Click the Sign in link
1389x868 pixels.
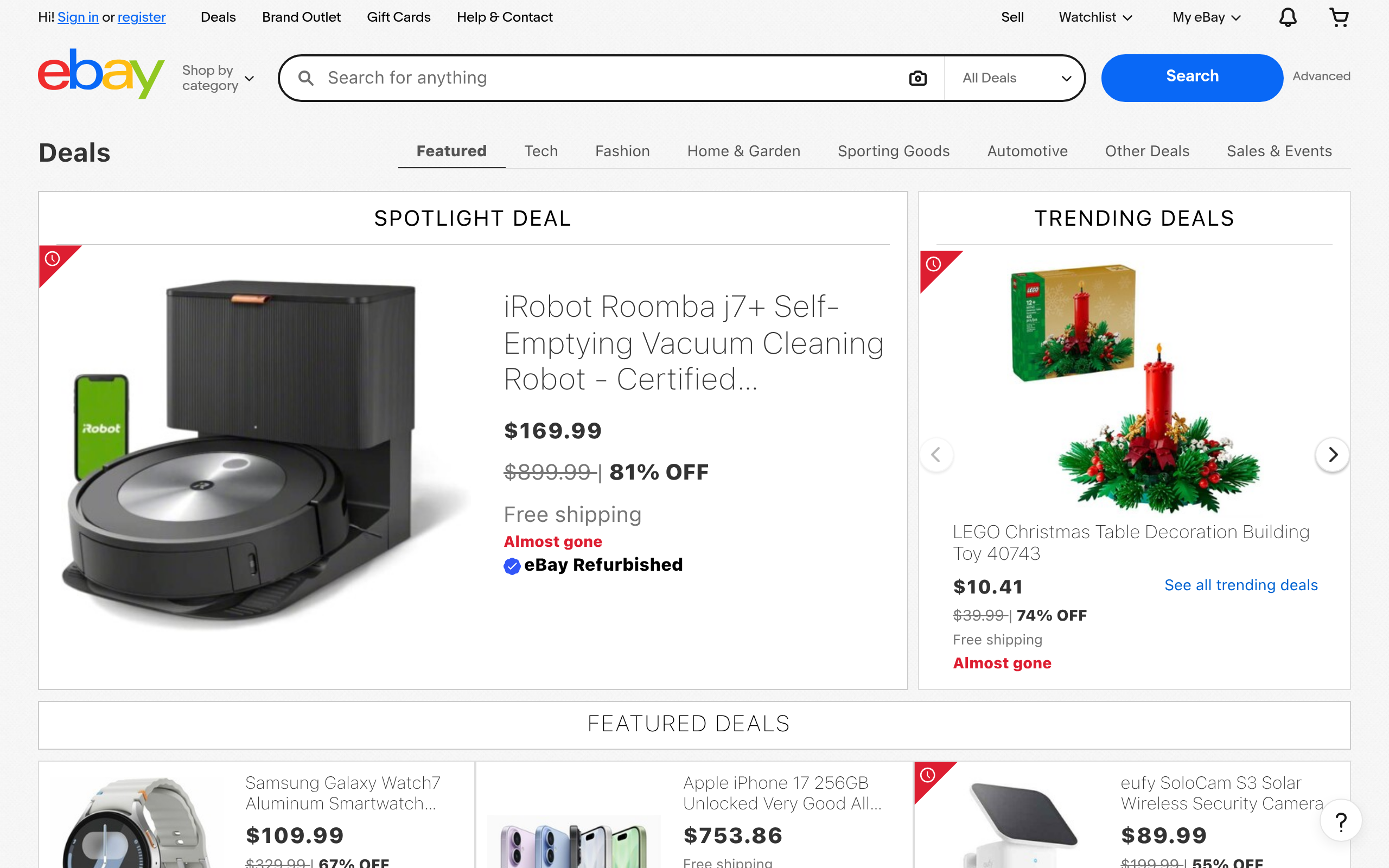click(x=78, y=17)
